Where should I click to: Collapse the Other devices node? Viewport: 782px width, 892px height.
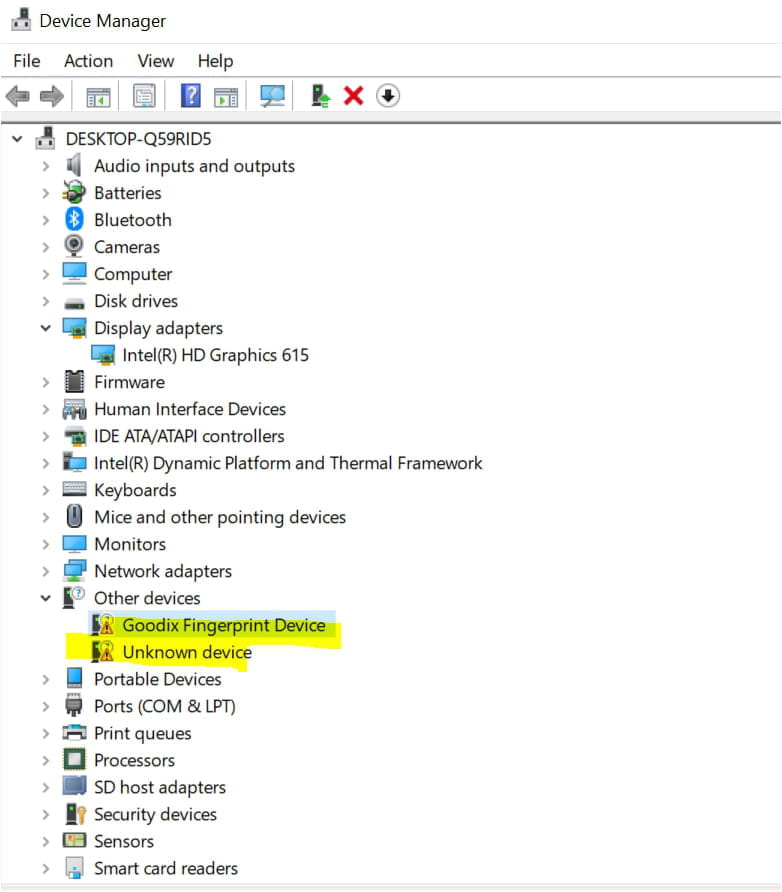(46, 598)
